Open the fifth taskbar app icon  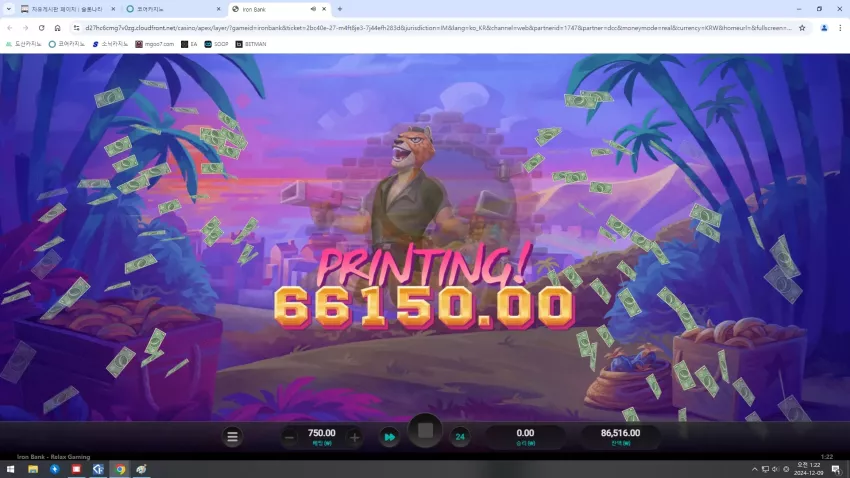pyautogui.click(x=98, y=469)
